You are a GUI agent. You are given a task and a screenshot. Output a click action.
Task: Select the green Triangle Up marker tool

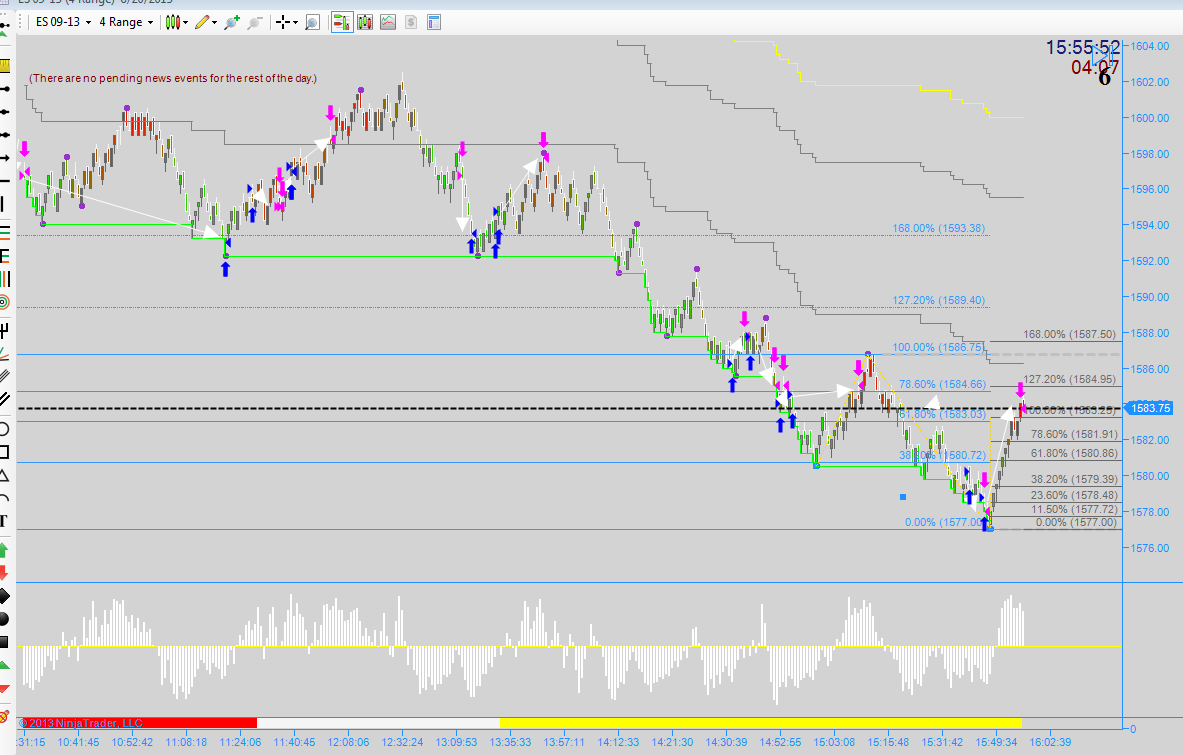point(5,665)
